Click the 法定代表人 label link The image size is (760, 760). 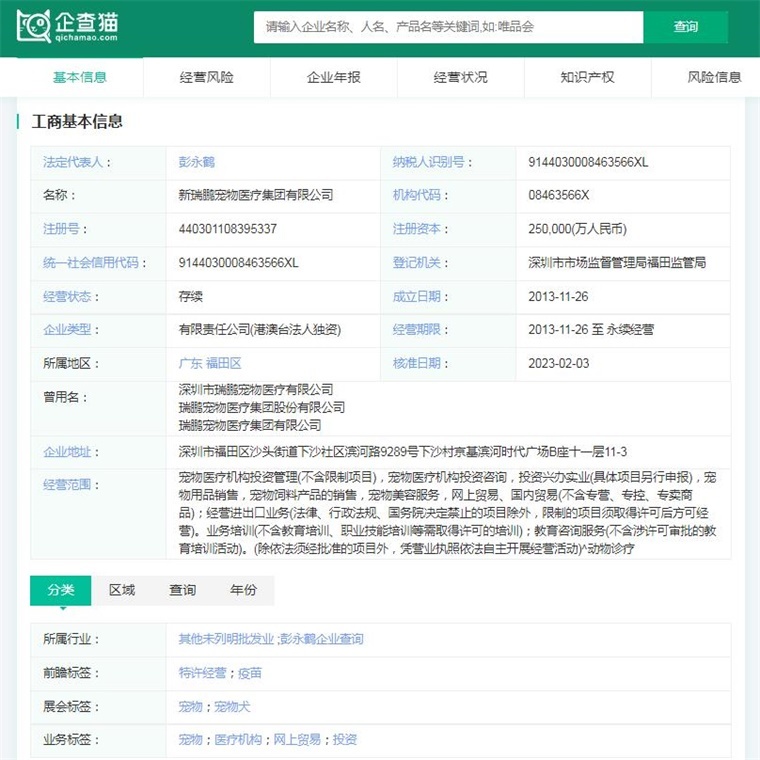coord(73,162)
